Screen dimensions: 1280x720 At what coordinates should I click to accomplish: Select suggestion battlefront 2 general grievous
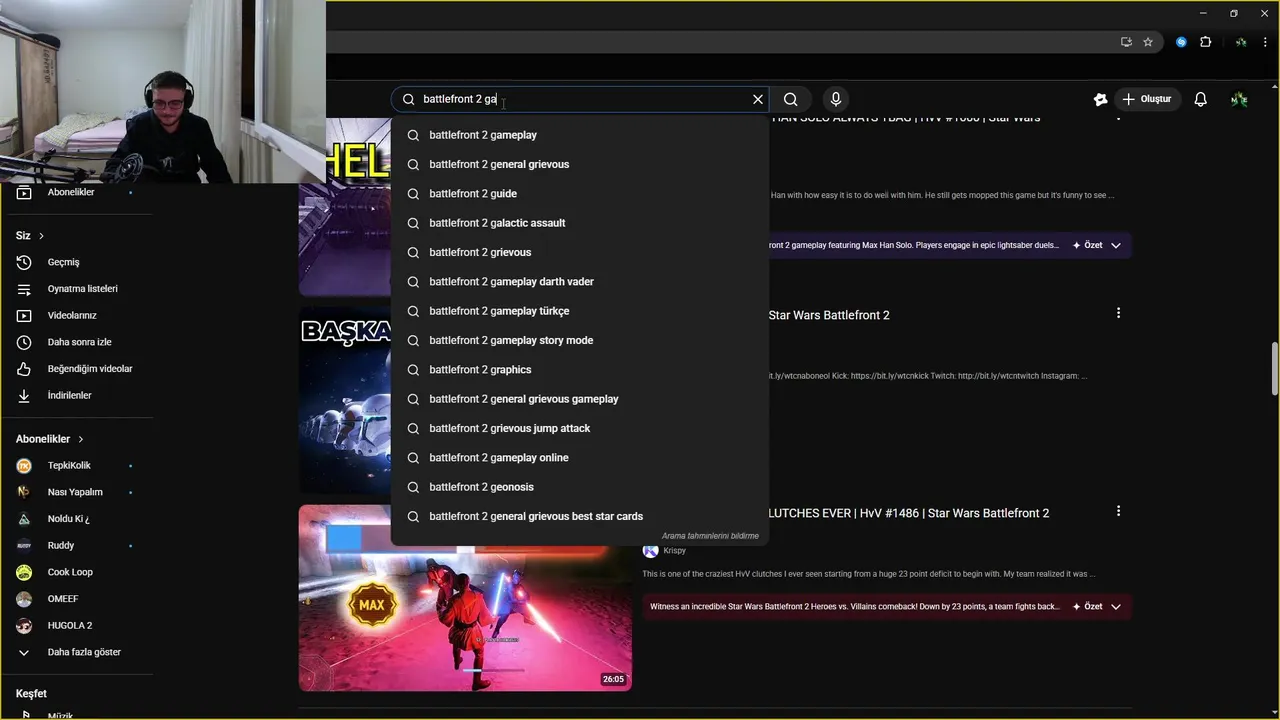[x=580, y=164]
